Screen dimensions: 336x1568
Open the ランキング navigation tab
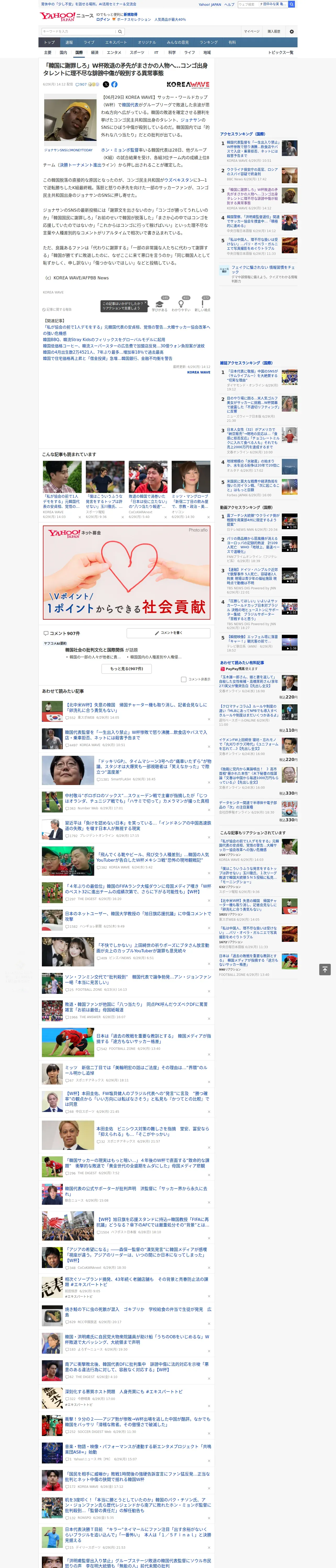coord(209,43)
